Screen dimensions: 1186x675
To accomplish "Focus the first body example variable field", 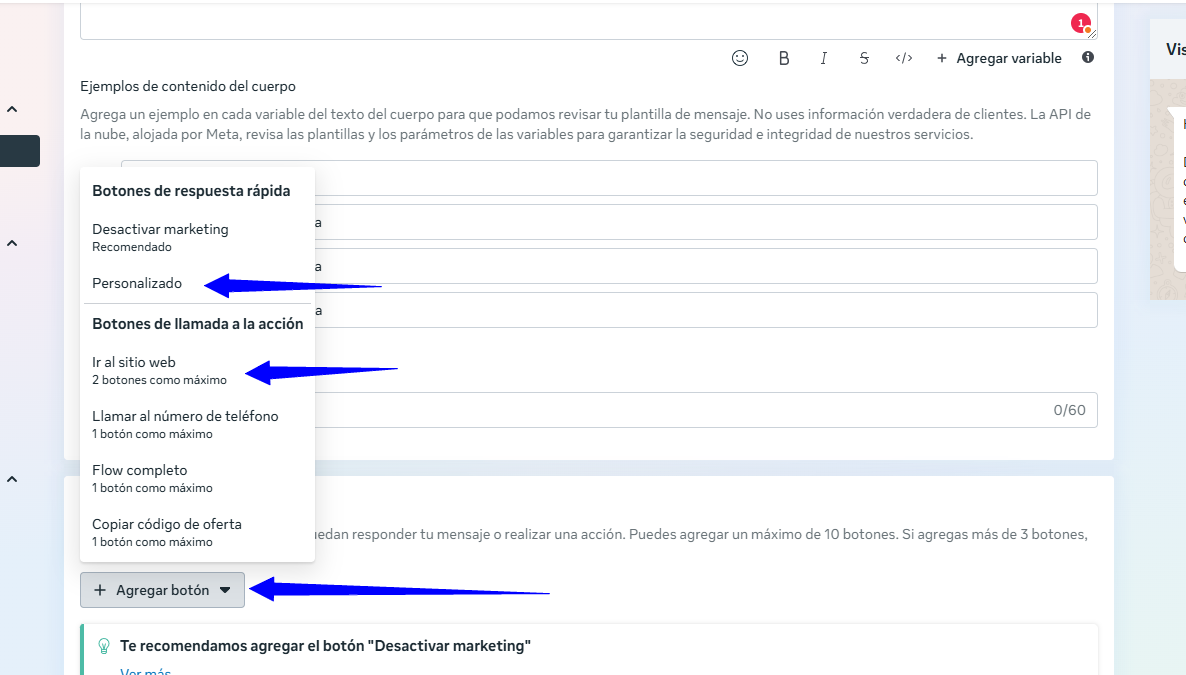I will click(x=609, y=178).
